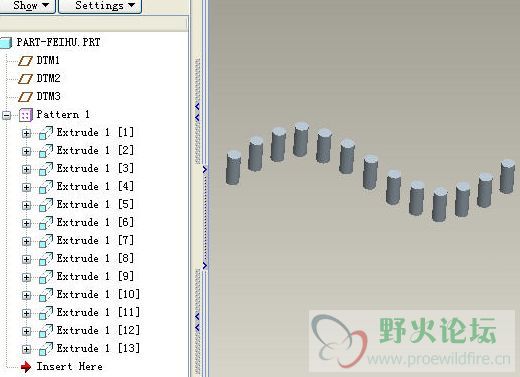Click the red Insert Here arrow

[x=26, y=367]
